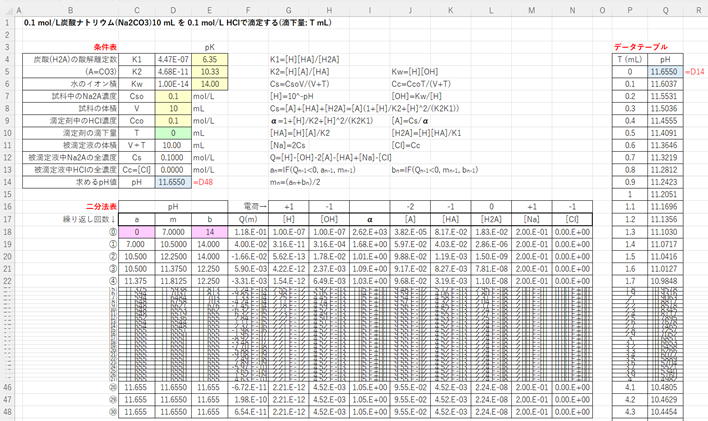Select the yellow Cco HCl concentration cell
This screenshot has height=421, width=708.
173,121
